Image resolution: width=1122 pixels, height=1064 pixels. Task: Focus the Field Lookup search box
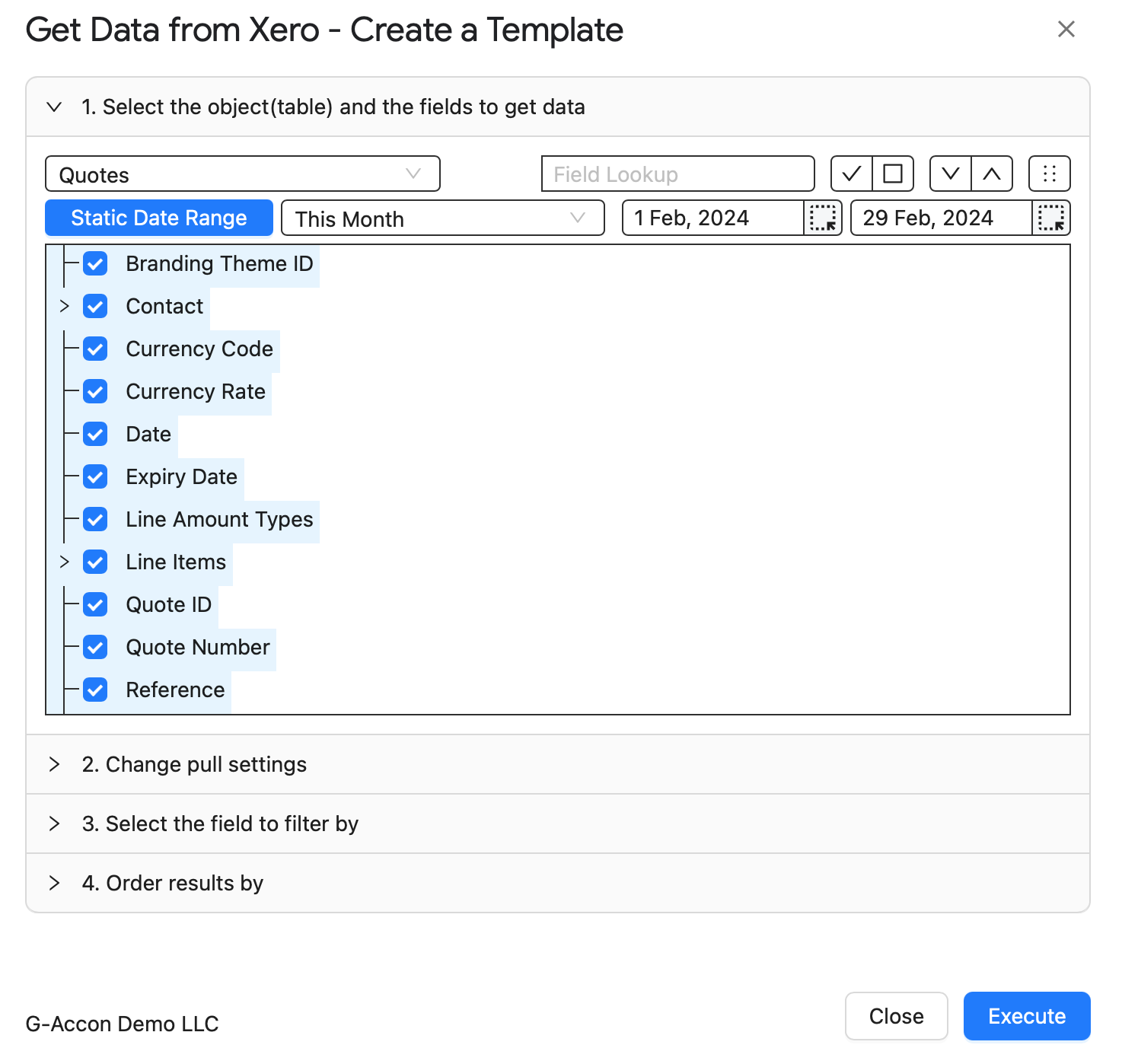(x=678, y=174)
